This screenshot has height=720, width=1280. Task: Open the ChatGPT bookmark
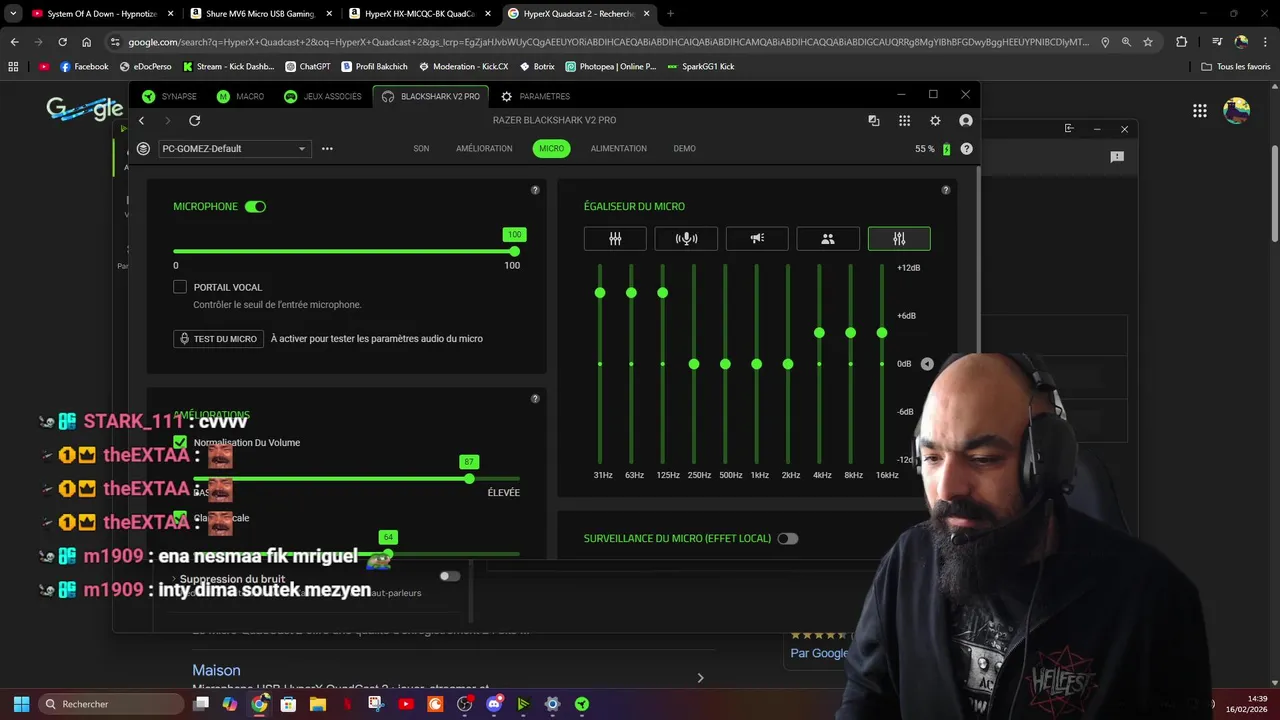pos(308,67)
